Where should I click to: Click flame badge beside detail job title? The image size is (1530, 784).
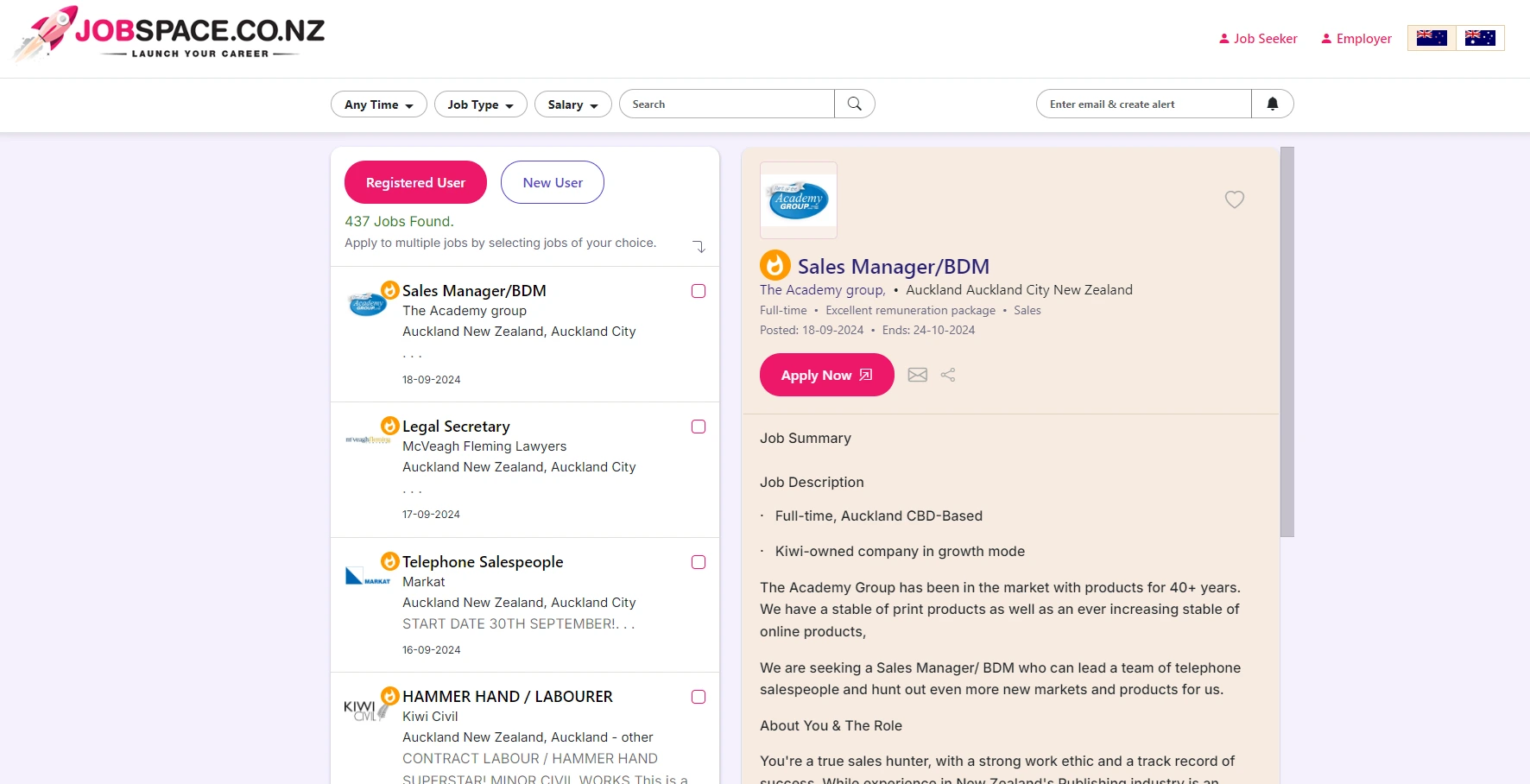pos(775,266)
